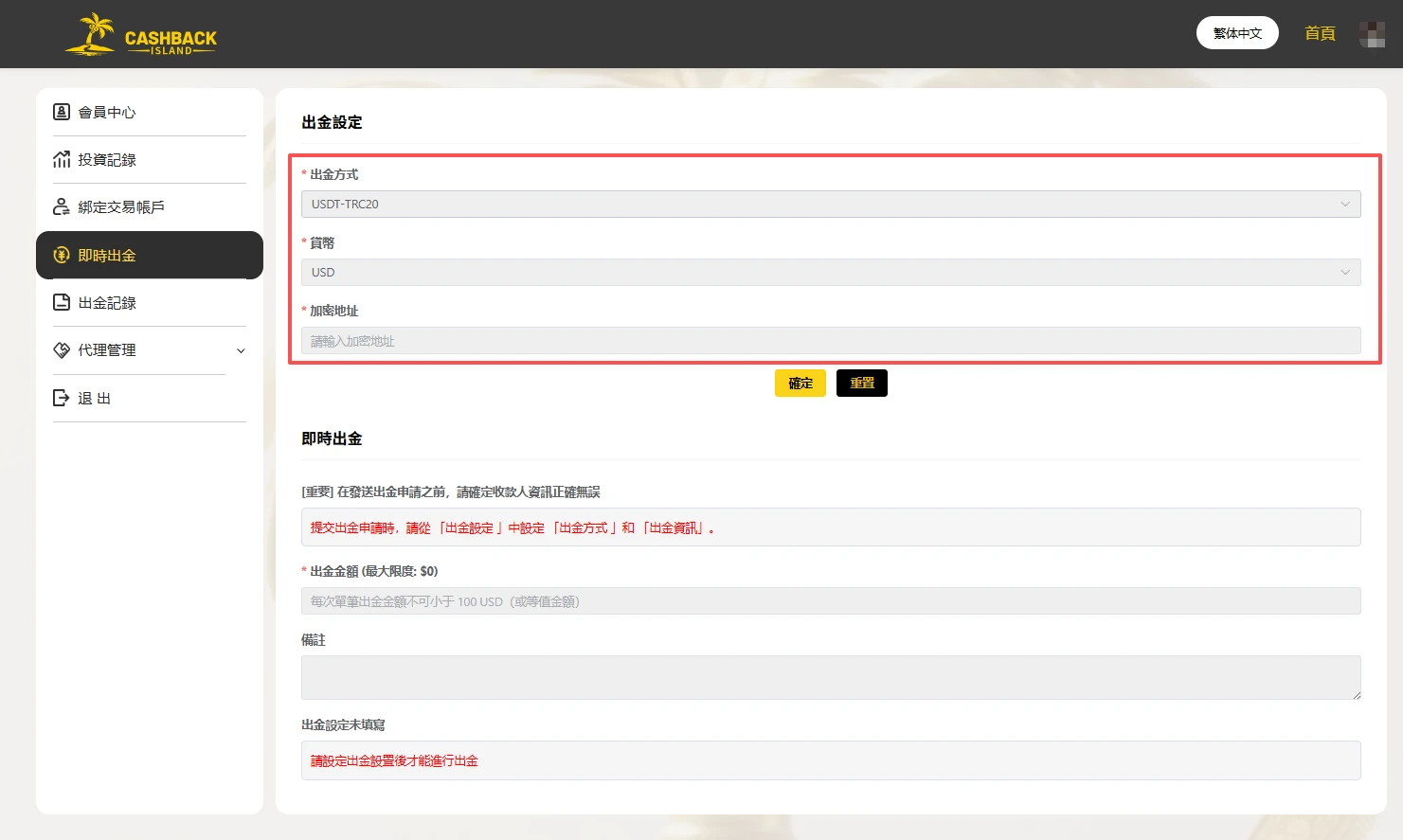Screen dimensions: 1403x840
Task: Click the 備註 remarks text area
Action: click(831, 677)
